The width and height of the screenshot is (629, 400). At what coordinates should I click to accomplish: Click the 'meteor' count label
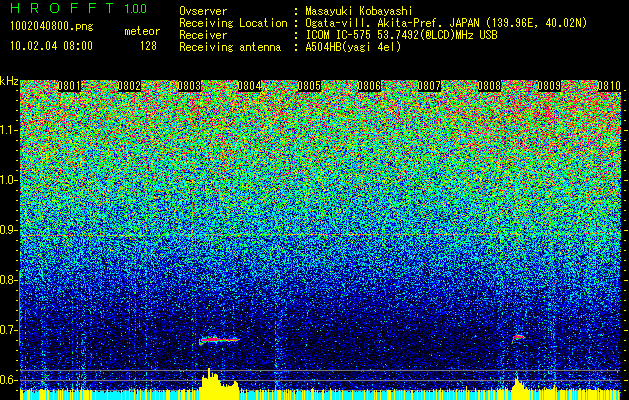pos(142,31)
